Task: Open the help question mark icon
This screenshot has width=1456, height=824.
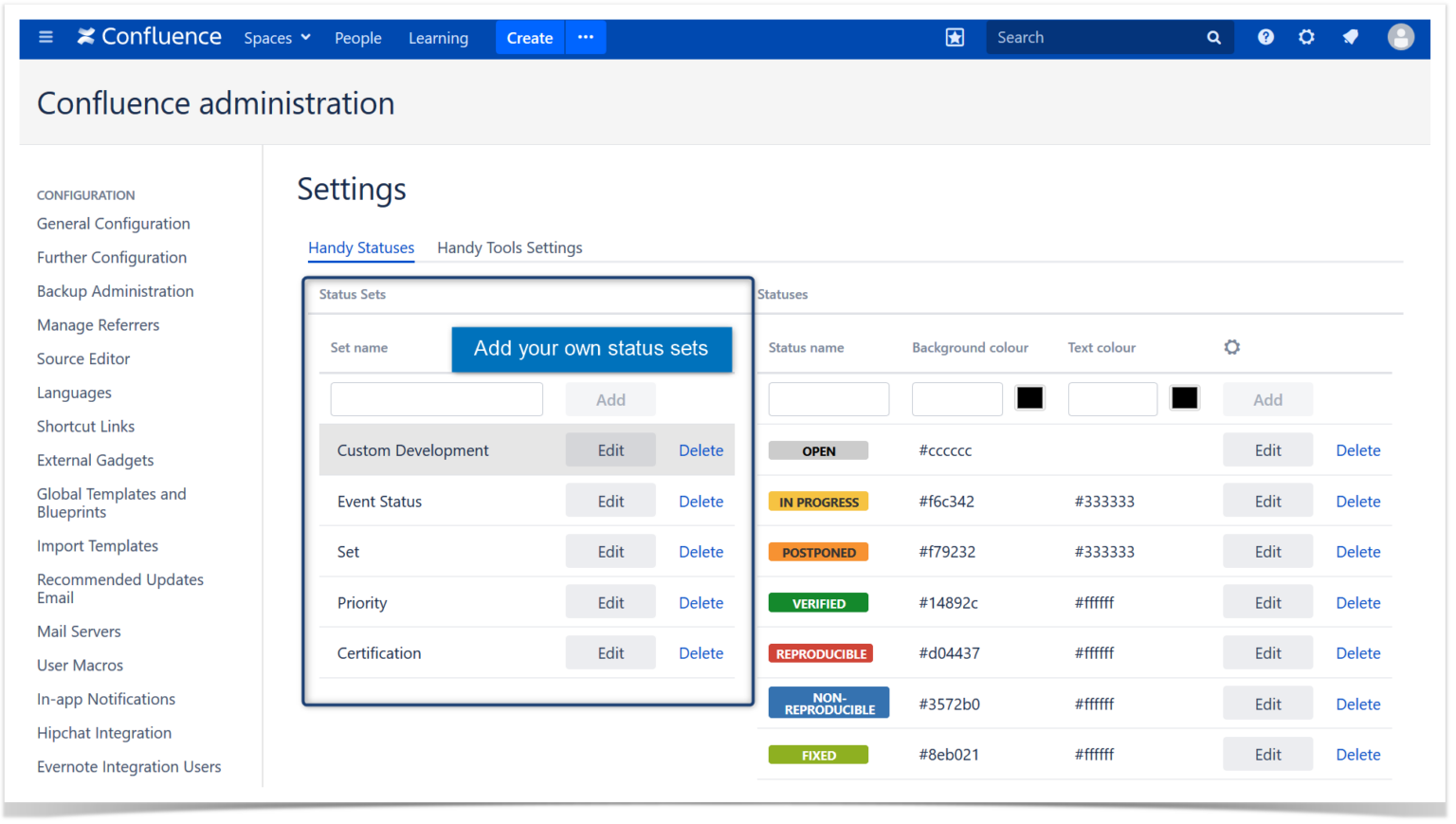Action: [1265, 37]
